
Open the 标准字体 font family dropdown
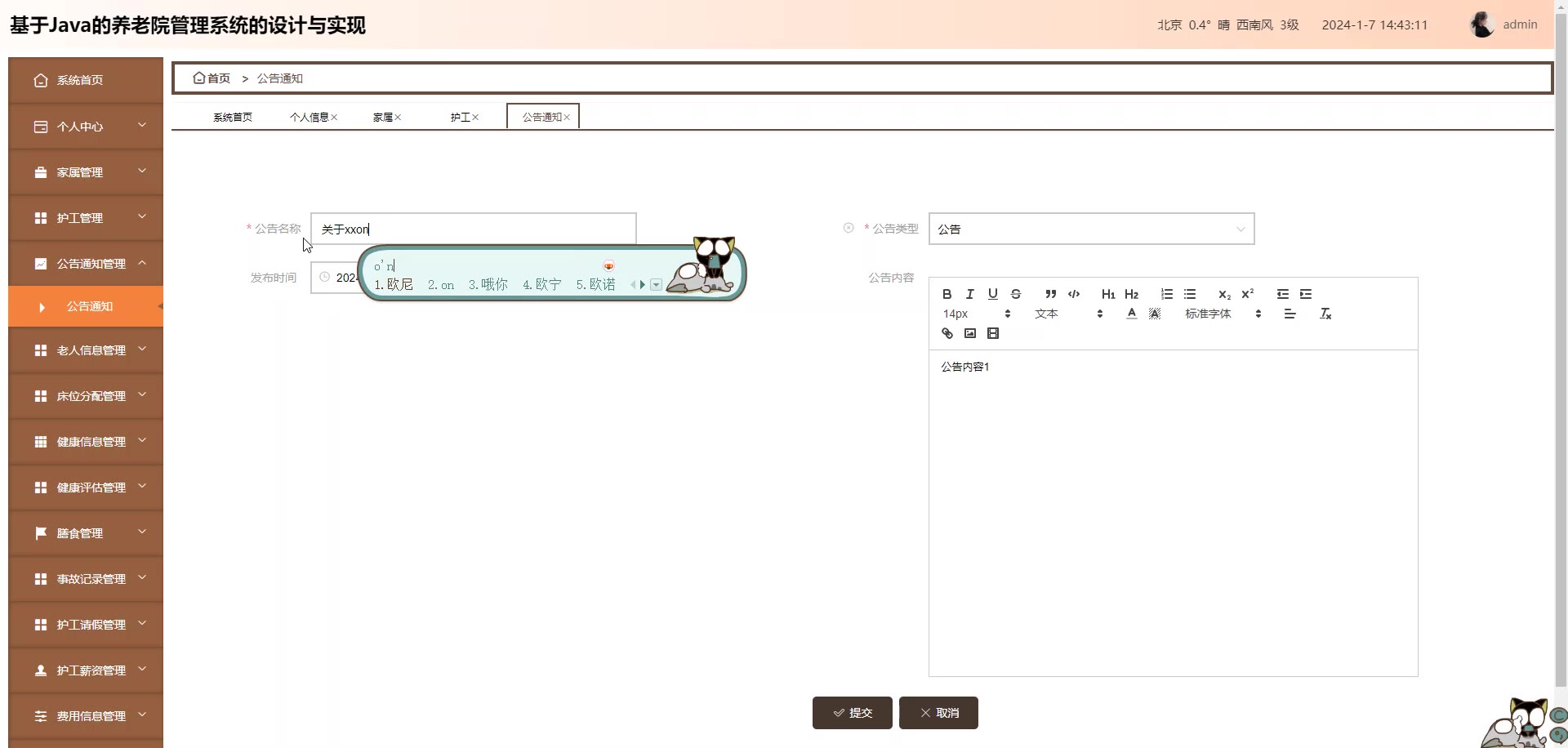point(1223,314)
